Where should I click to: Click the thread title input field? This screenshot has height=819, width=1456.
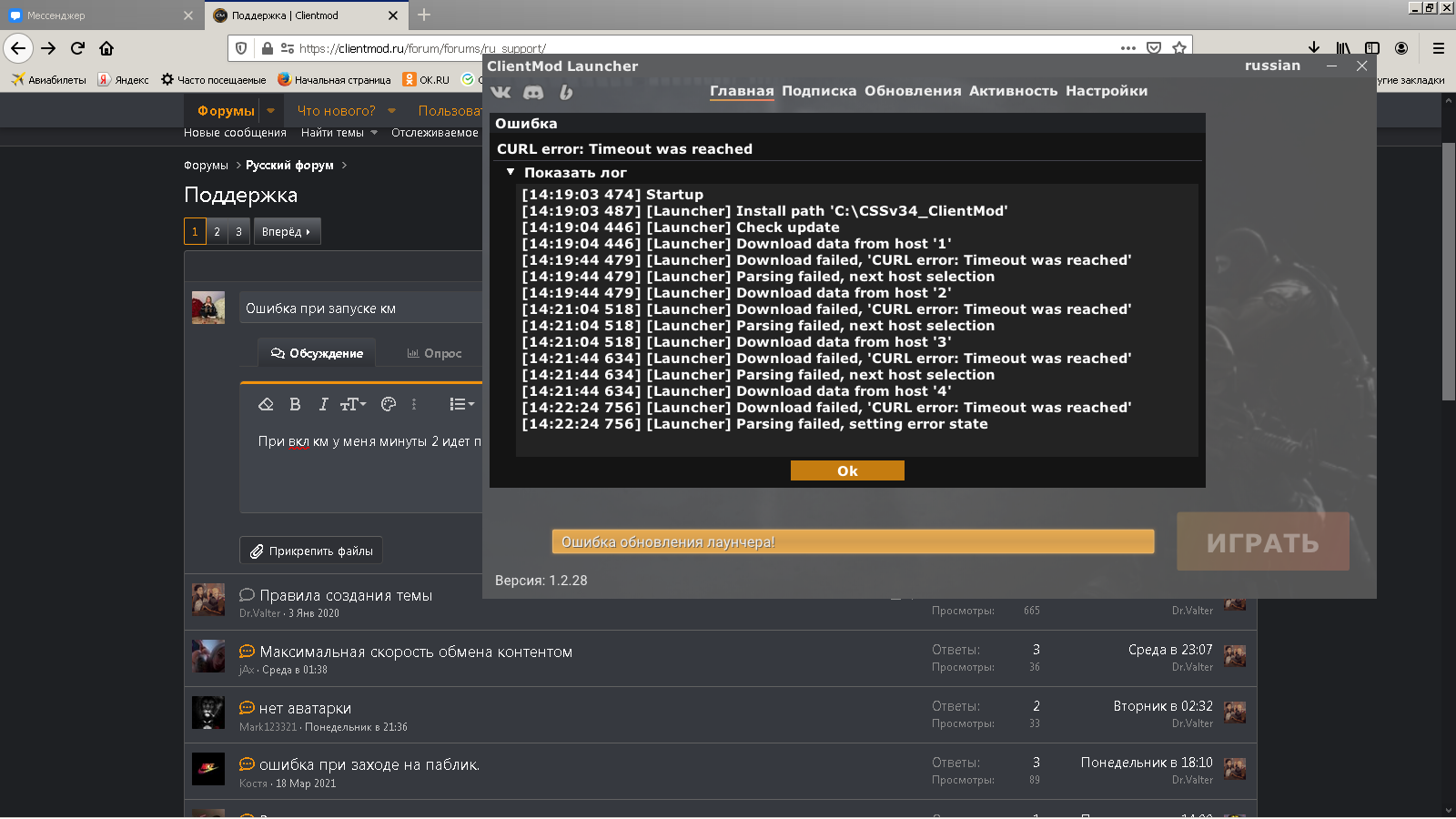click(361, 308)
